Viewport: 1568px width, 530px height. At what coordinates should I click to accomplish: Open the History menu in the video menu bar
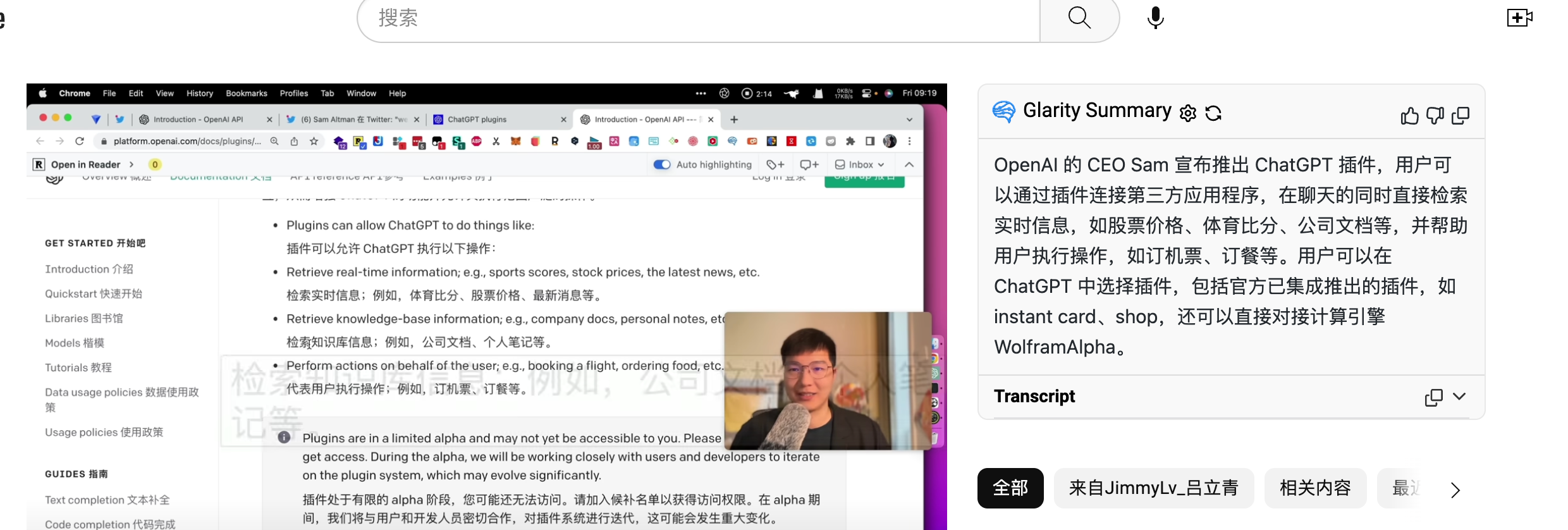[x=200, y=93]
